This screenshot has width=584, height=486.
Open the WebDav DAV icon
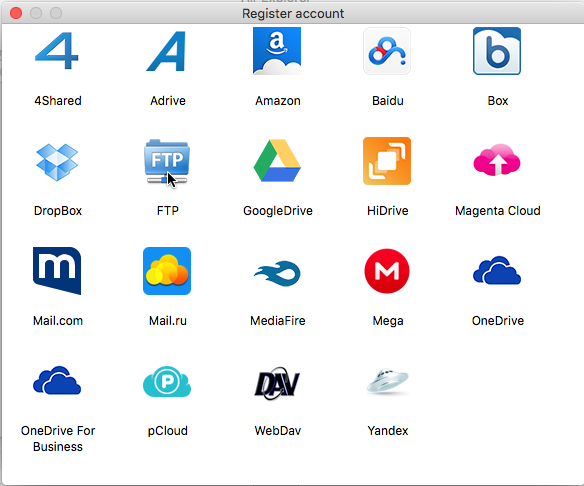[277, 384]
